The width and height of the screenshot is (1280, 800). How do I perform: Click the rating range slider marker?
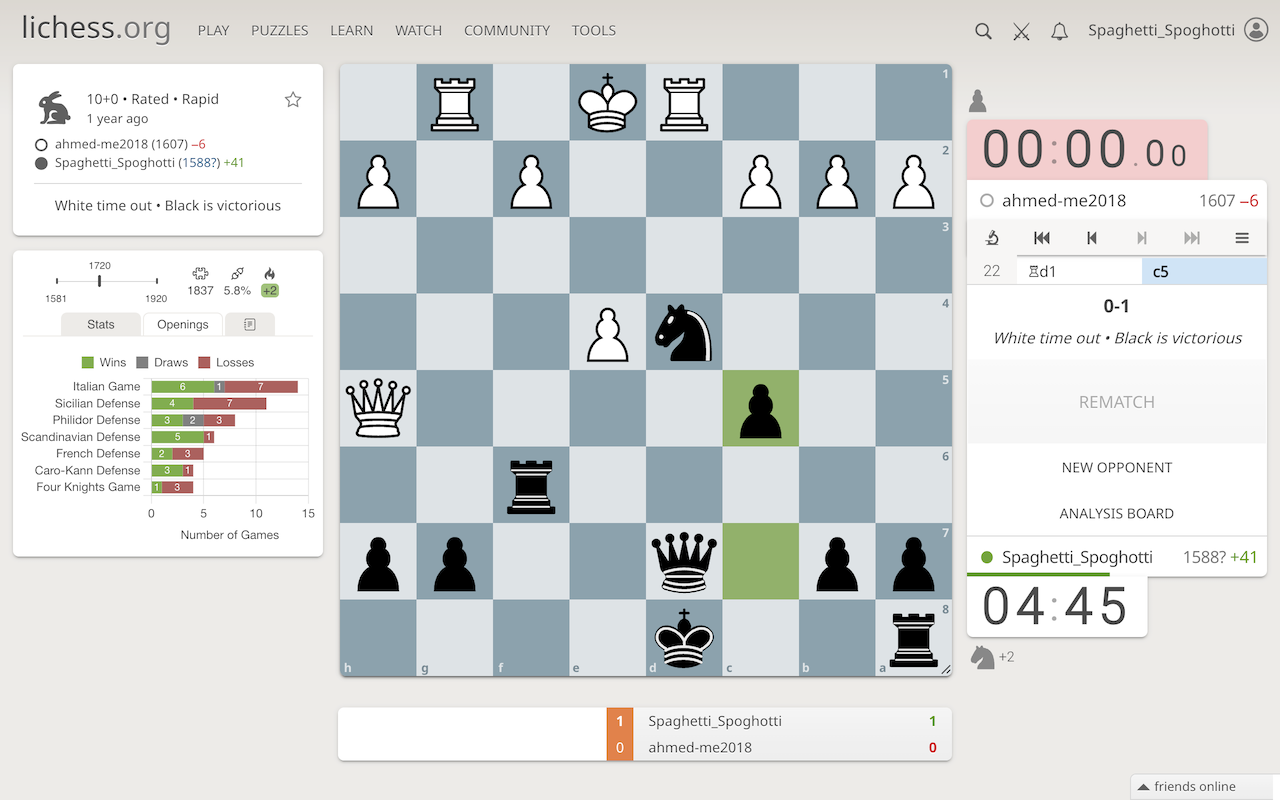[99, 281]
